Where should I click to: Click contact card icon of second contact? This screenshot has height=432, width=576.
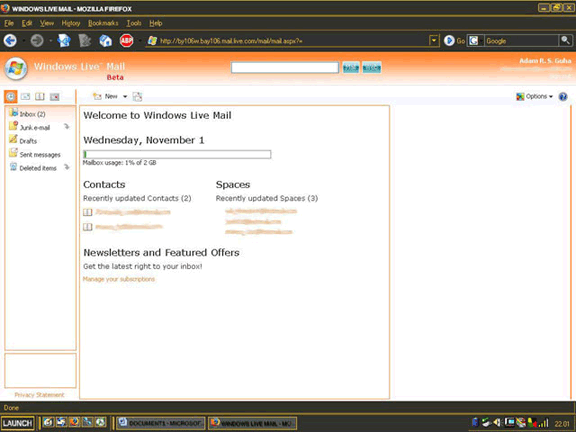(x=87, y=227)
